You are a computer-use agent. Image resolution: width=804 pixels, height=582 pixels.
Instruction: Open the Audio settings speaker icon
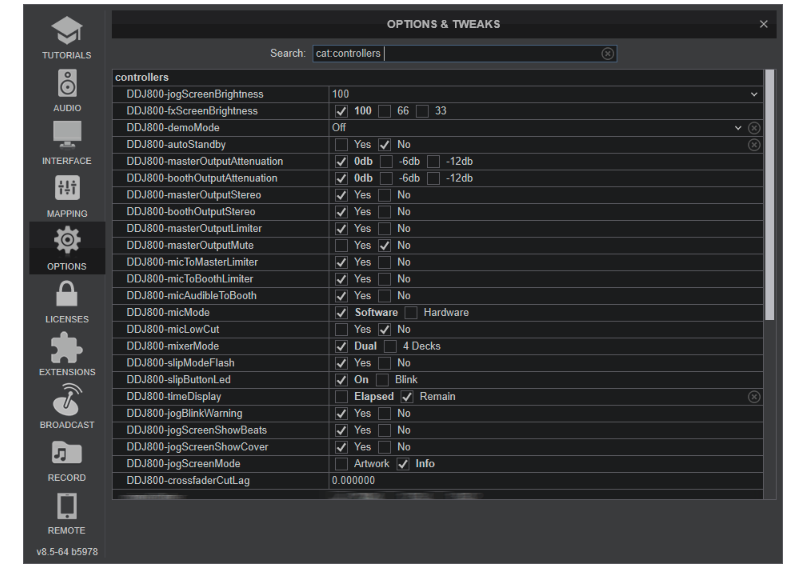(x=67, y=83)
